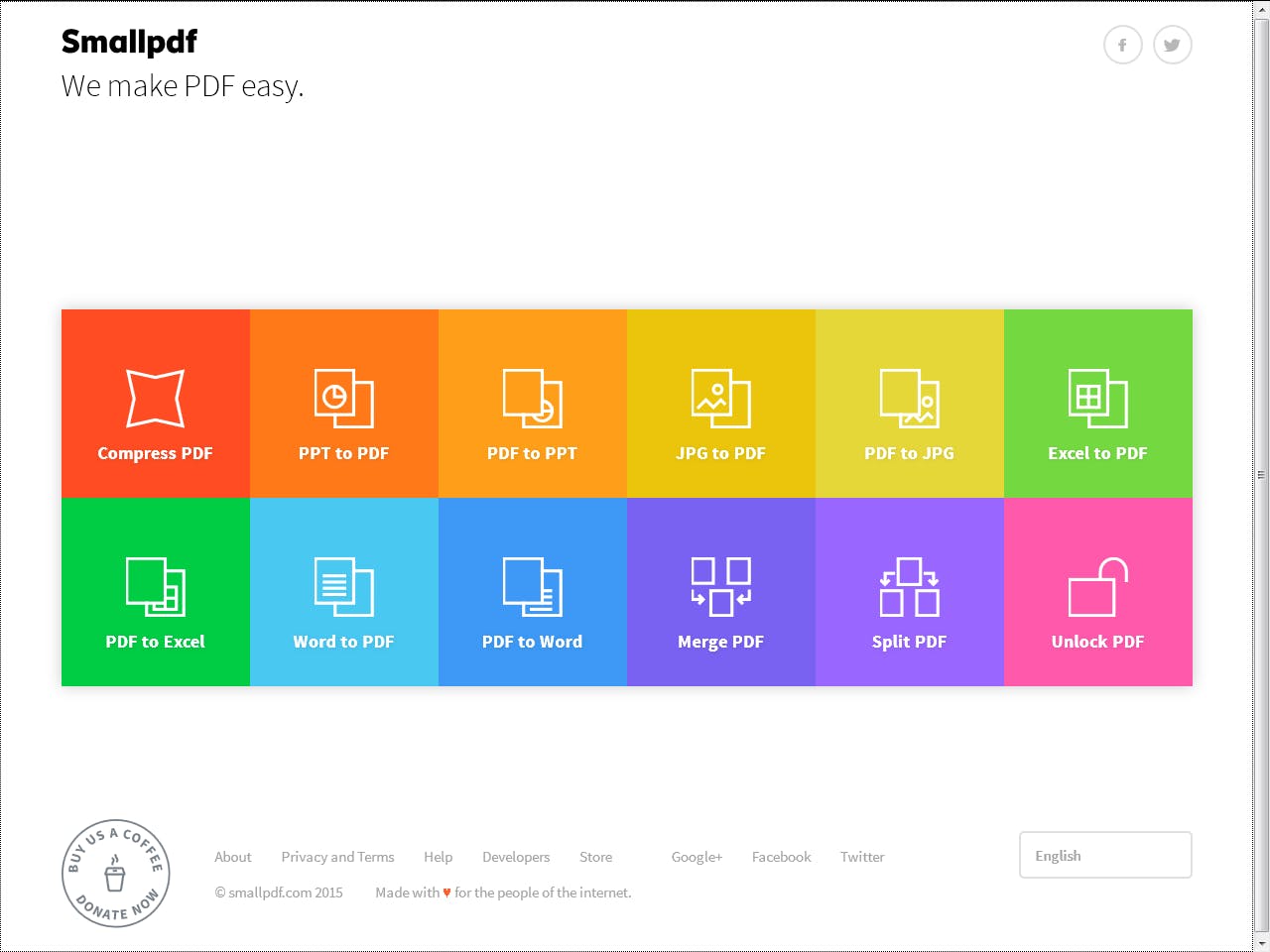
Task: Open the About footer link
Action: [233, 857]
